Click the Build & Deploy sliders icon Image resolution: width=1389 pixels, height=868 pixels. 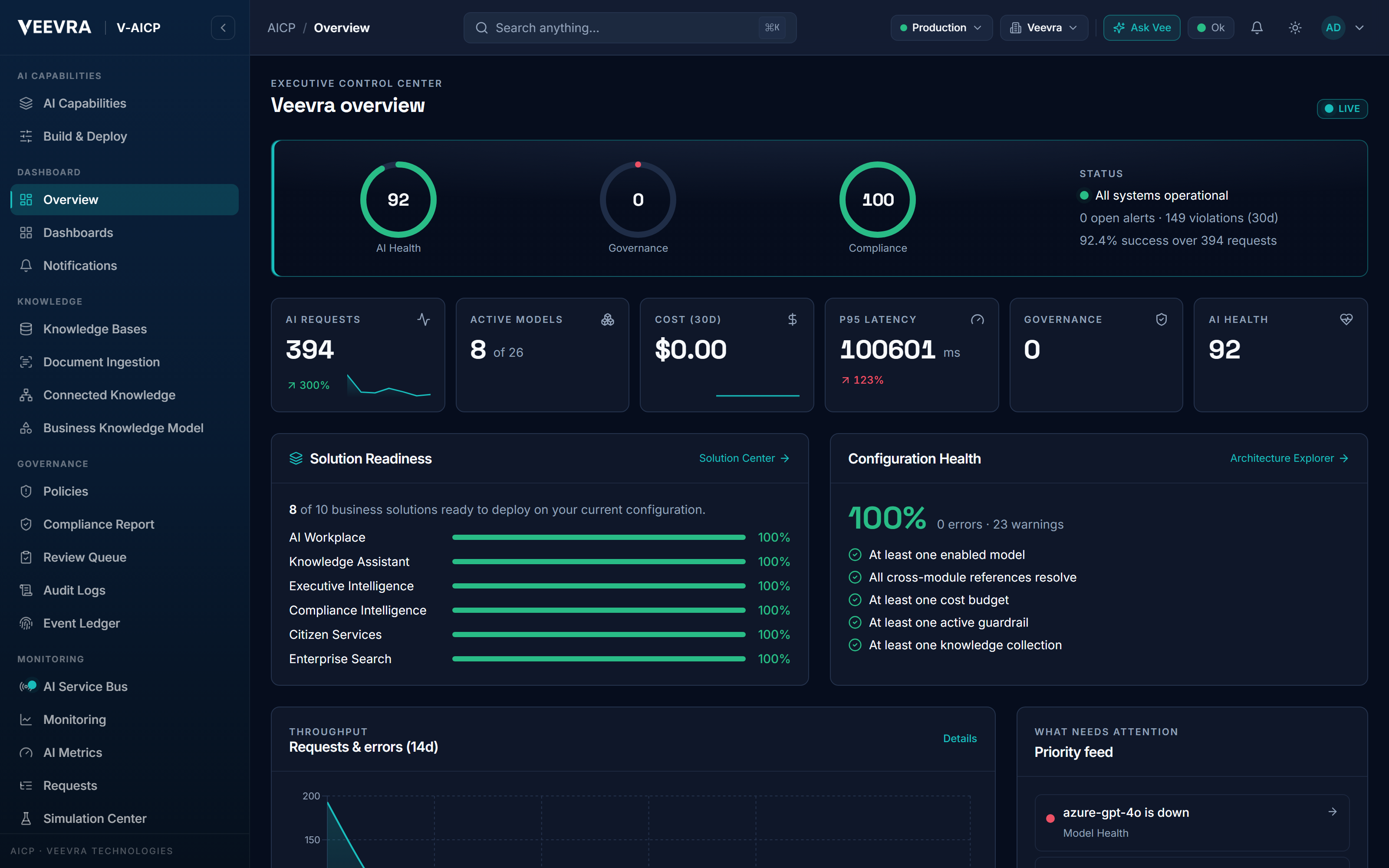click(26, 136)
